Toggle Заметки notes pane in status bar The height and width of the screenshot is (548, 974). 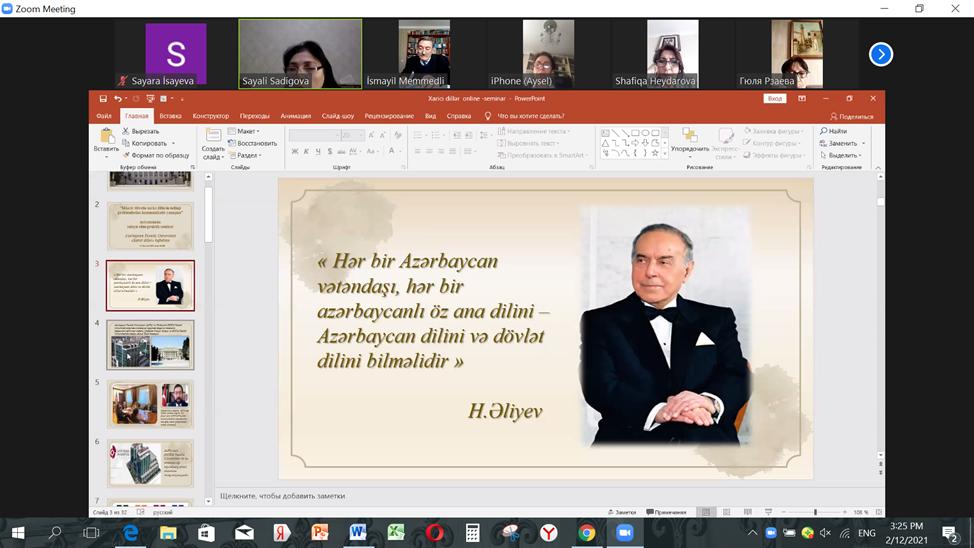pyautogui.click(x=622, y=512)
